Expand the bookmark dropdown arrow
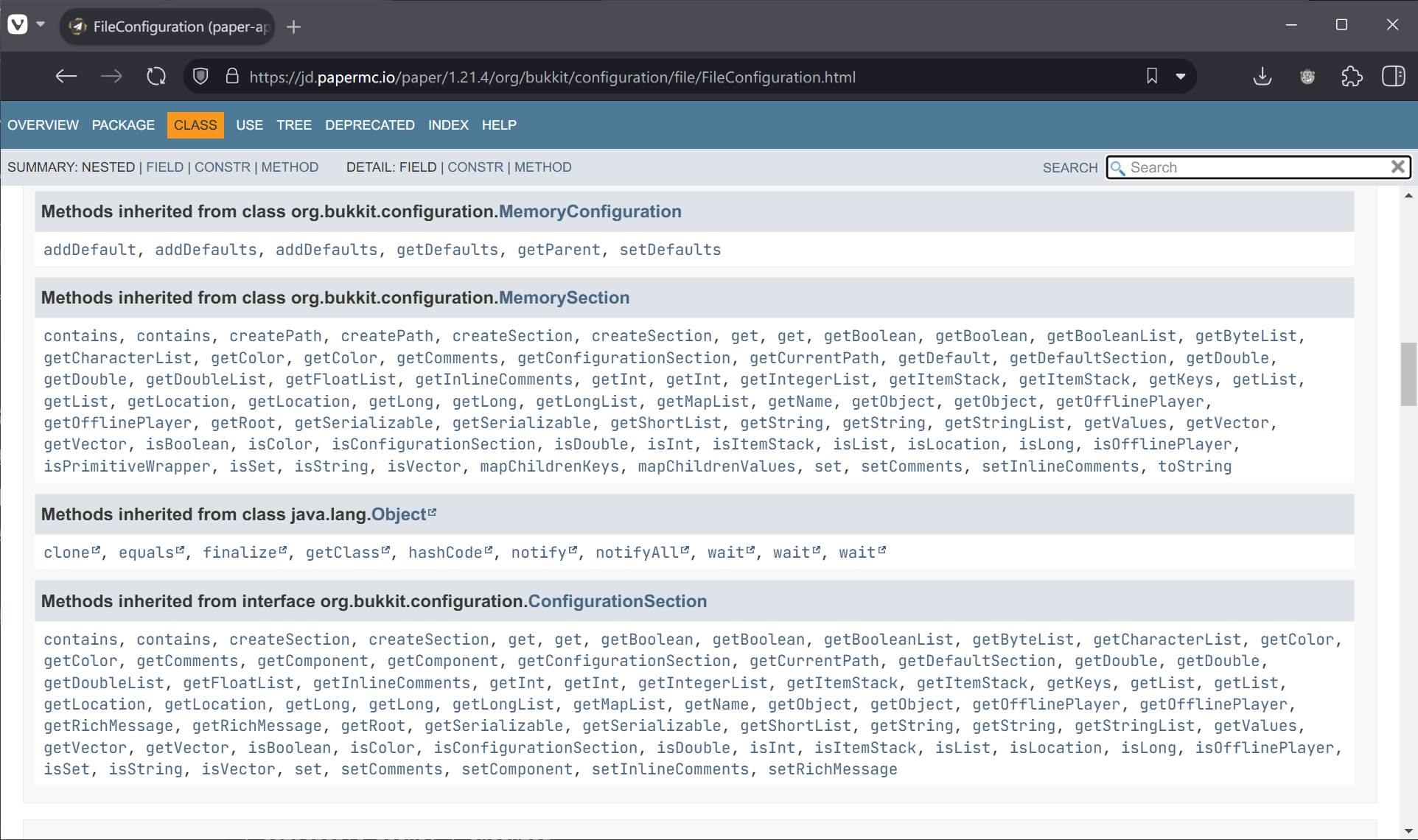The height and width of the screenshot is (840, 1418). pyautogui.click(x=1181, y=77)
